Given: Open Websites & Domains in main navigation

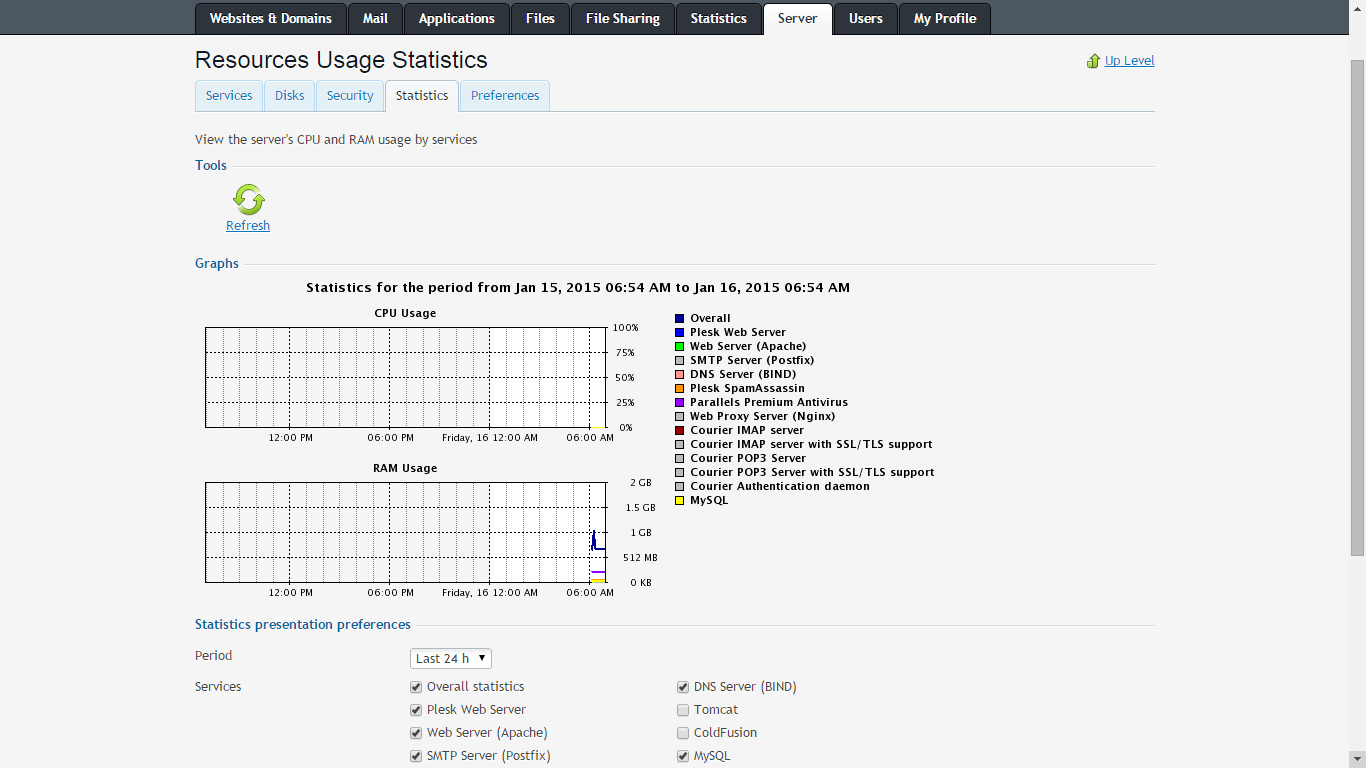Looking at the screenshot, I should [270, 19].
